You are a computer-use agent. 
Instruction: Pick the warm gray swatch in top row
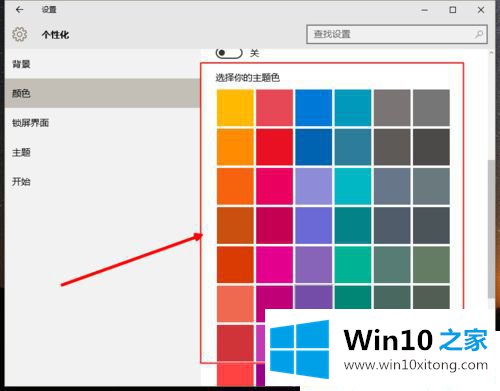(392, 108)
